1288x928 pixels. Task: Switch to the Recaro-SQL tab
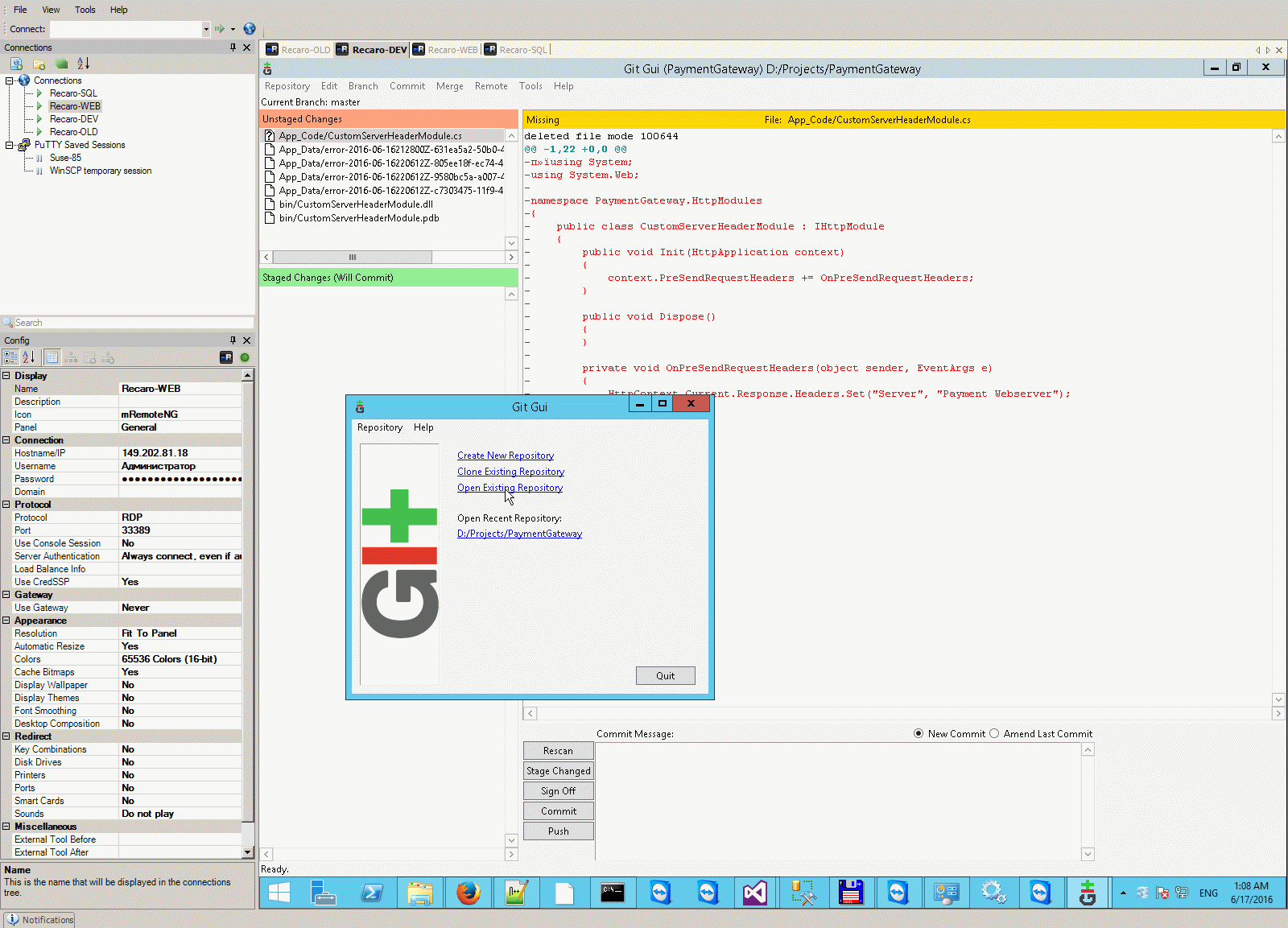click(516, 50)
